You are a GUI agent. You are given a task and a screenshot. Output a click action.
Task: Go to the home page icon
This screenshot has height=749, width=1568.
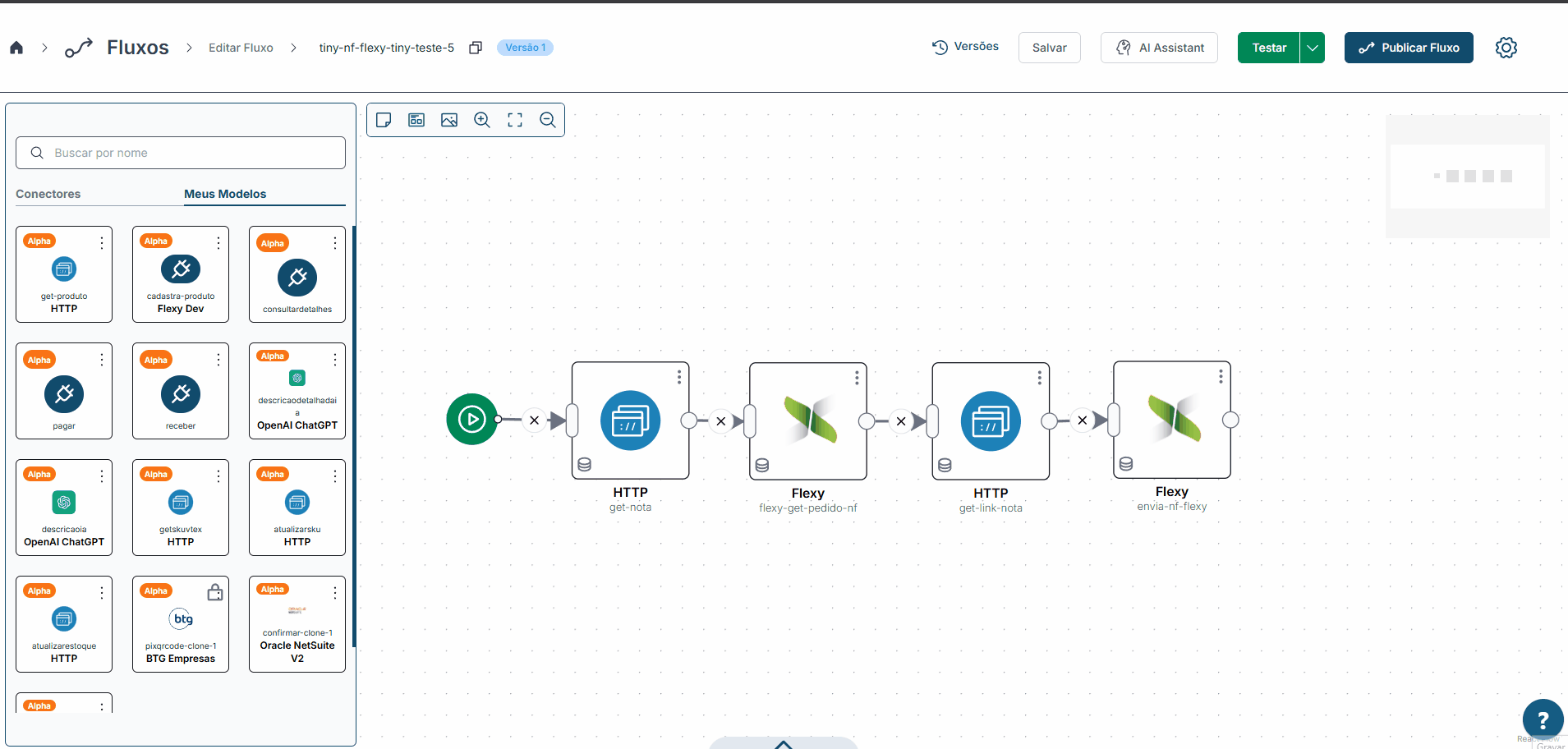coord(16,48)
